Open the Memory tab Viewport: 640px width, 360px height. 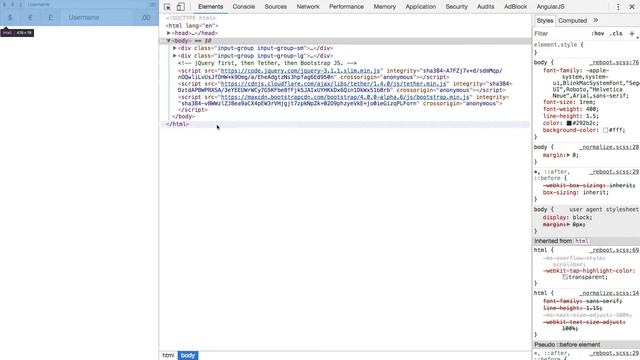pyautogui.click(x=384, y=7)
